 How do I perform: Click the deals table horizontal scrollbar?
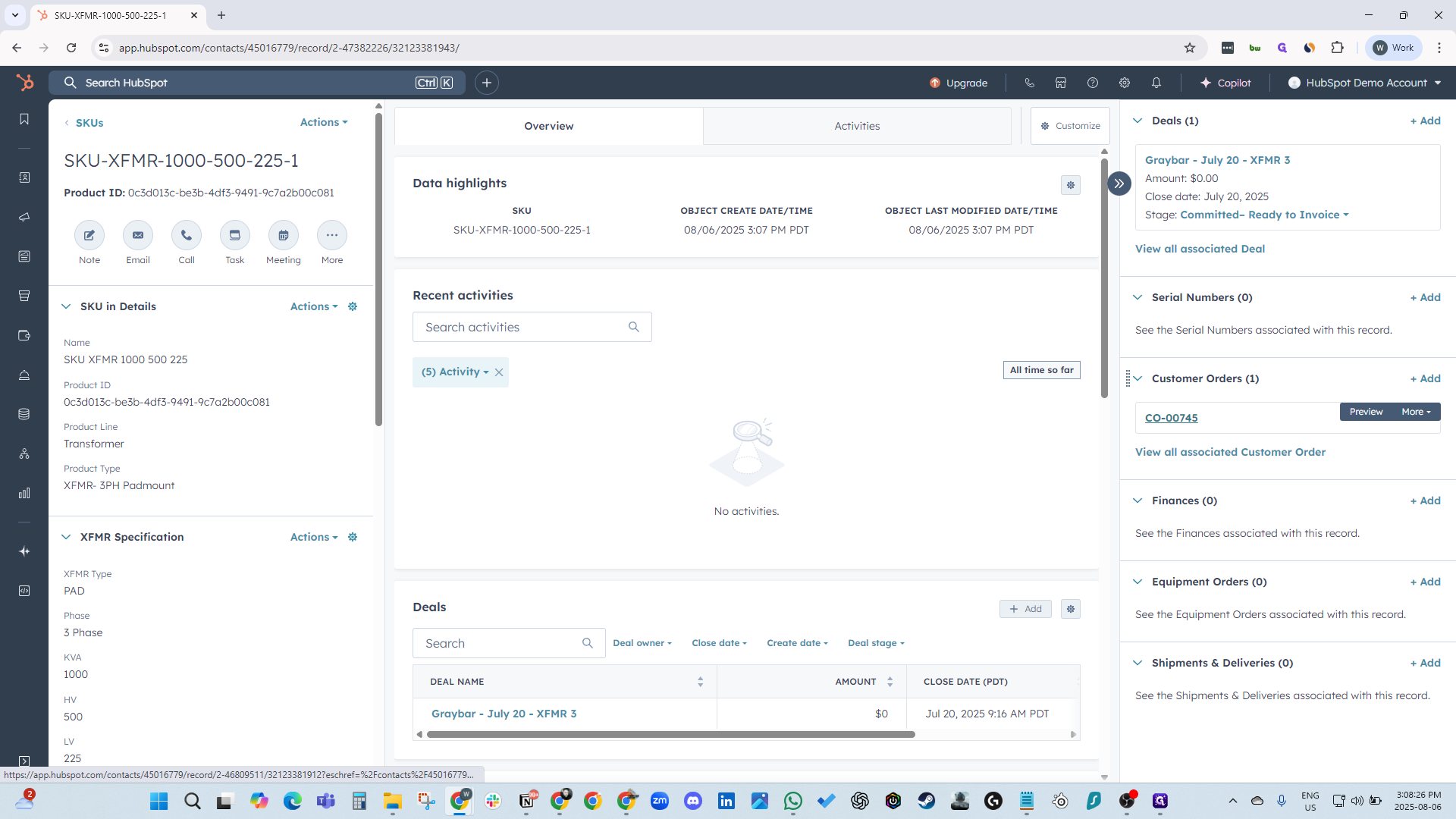point(670,734)
